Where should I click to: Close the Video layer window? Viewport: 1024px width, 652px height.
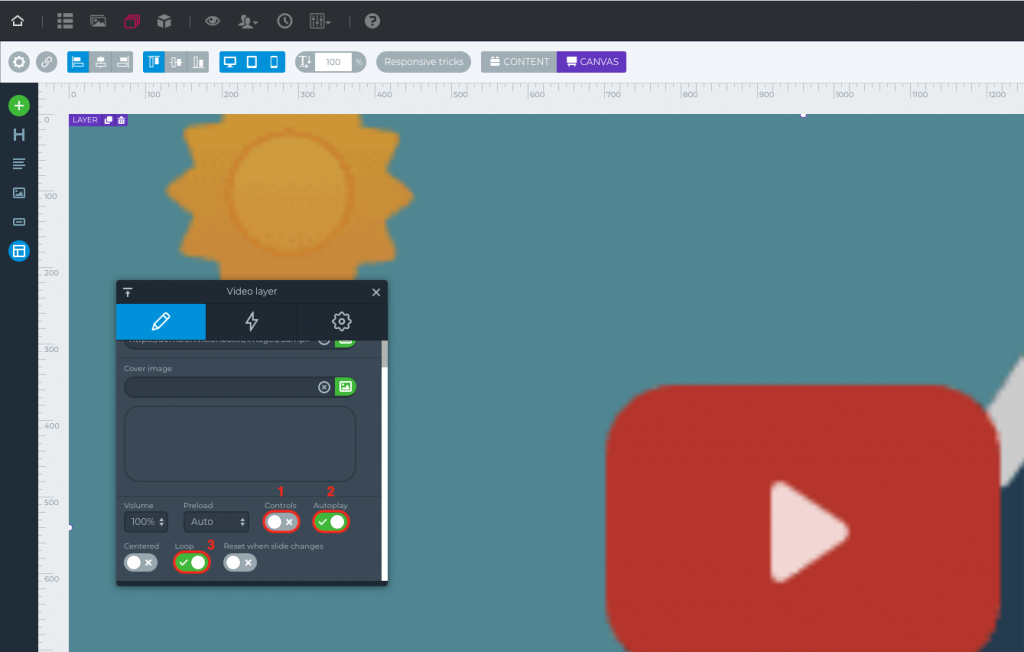[376, 292]
